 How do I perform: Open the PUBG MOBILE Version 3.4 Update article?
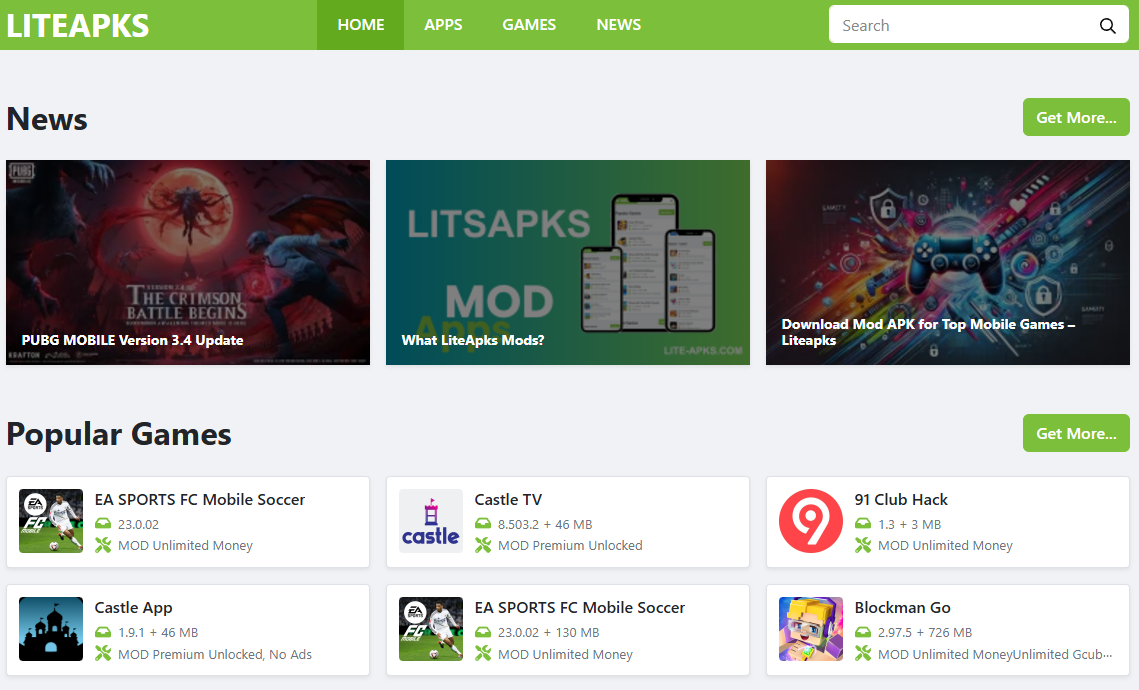[x=188, y=262]
